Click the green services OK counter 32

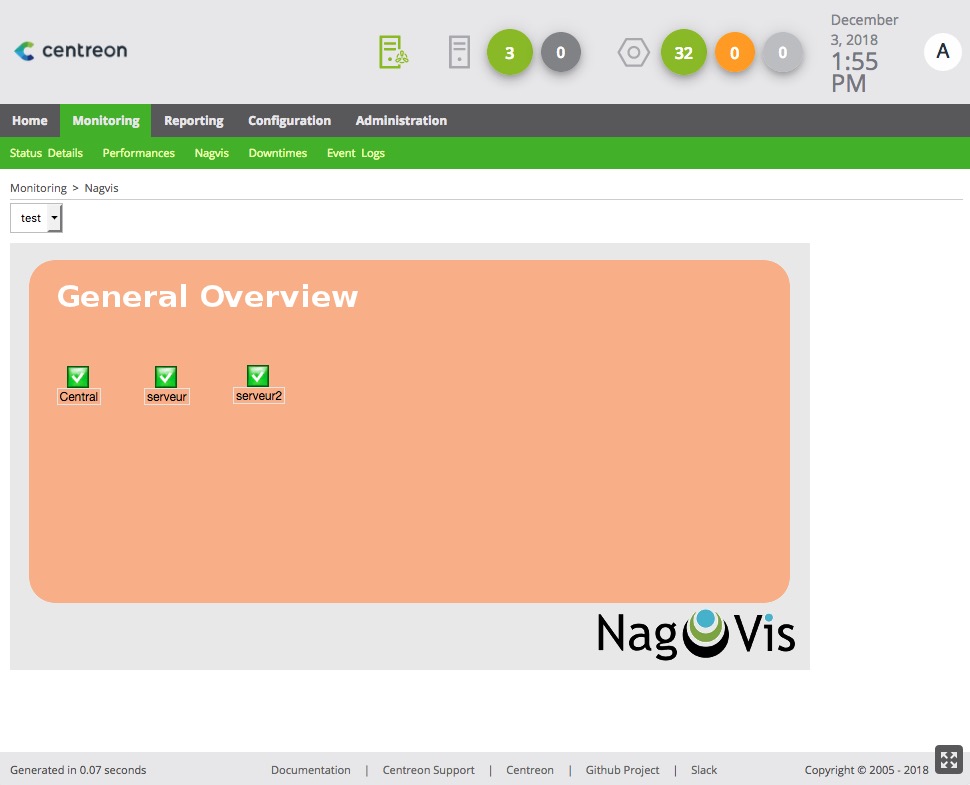(683, 53)
